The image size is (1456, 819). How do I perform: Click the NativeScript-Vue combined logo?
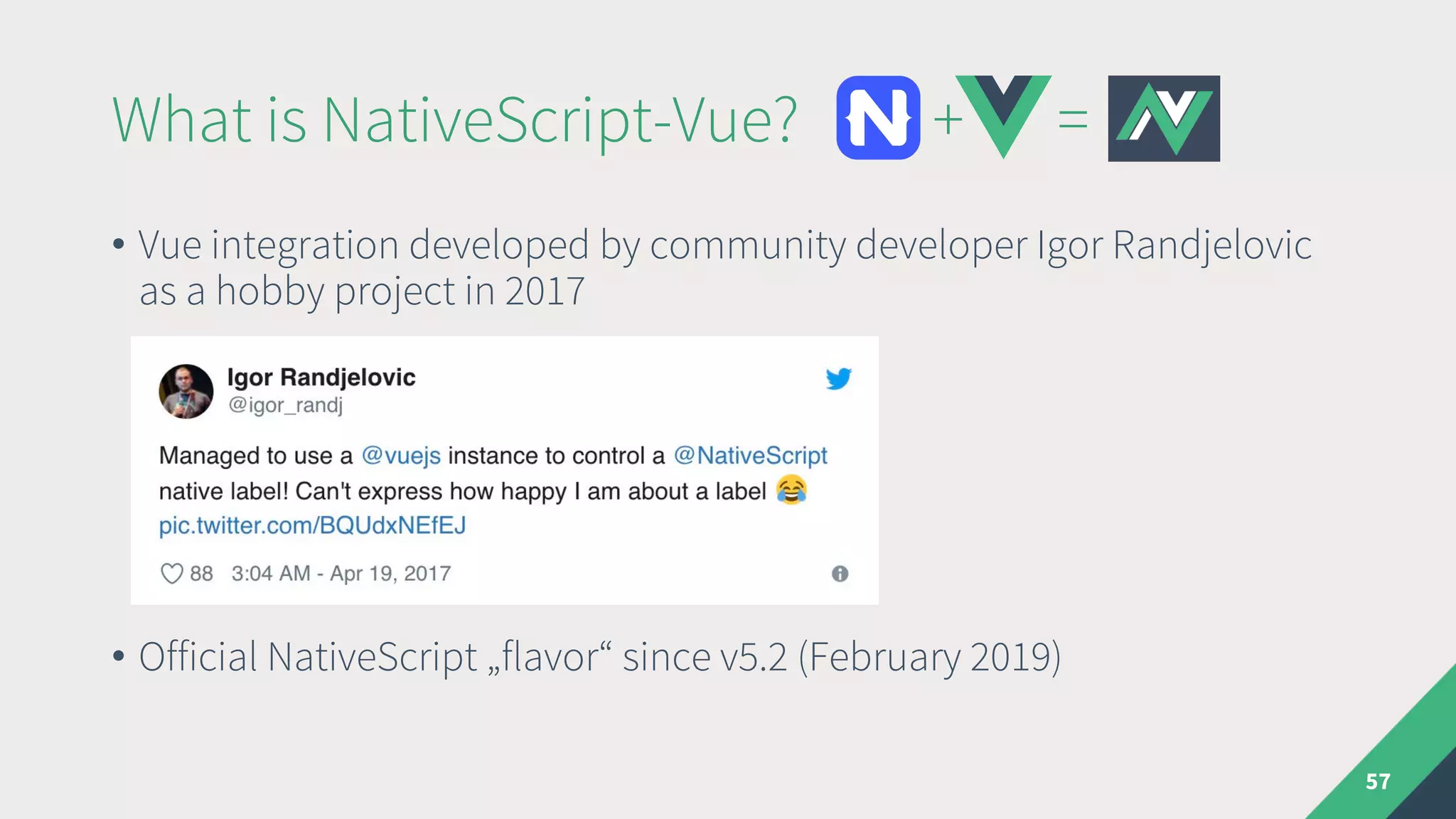point(1164,118)
